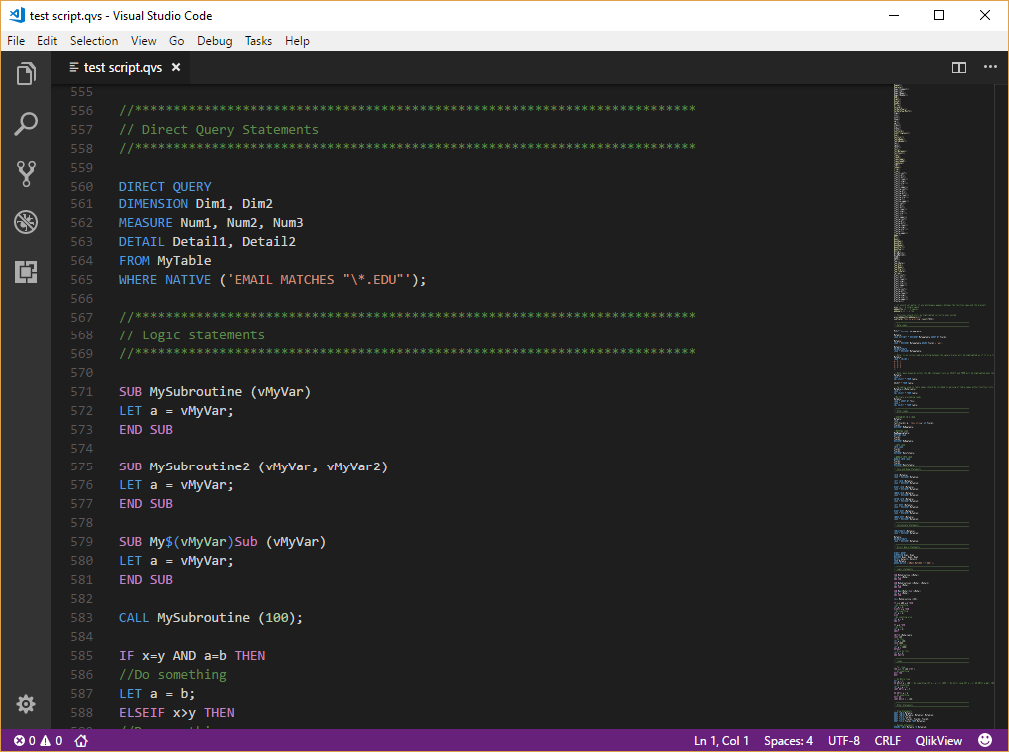The width and height of the screenshot is (1009, 752).
Task: Open the Extensions view icon
Action: pos(25,271)
